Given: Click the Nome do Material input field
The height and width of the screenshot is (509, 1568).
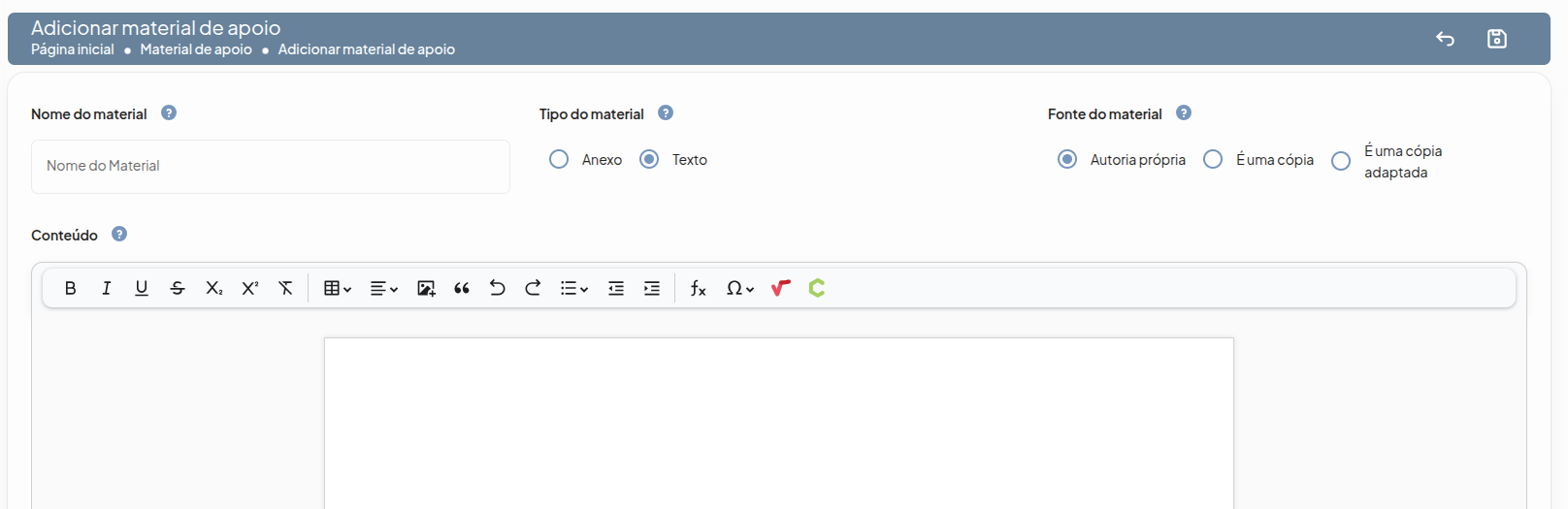Looking at the screenshot, I should (x=271, y=166).
